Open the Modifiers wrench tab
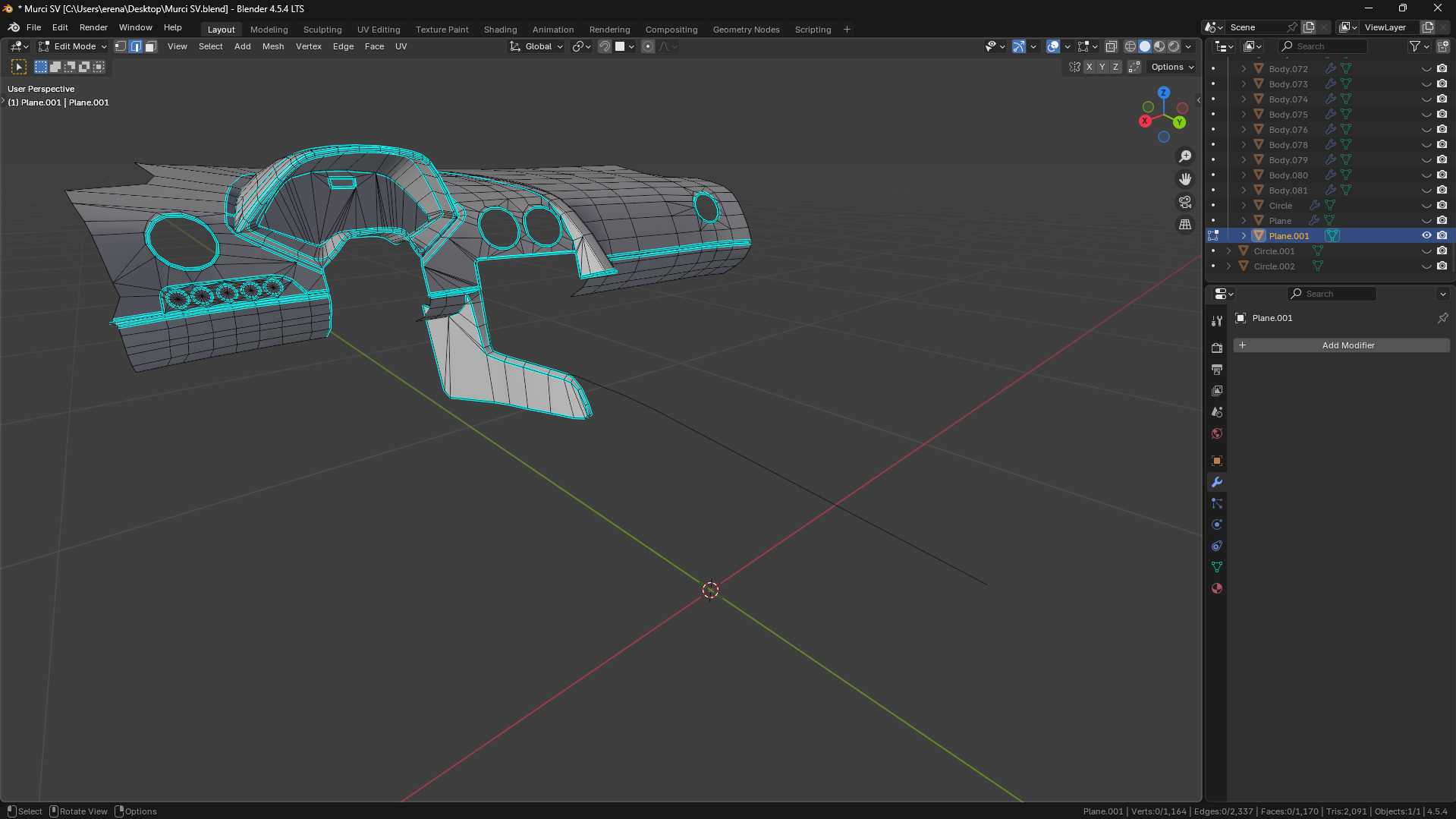The height and width of the screenshot is (819, 1456). tap(1217, 482)
